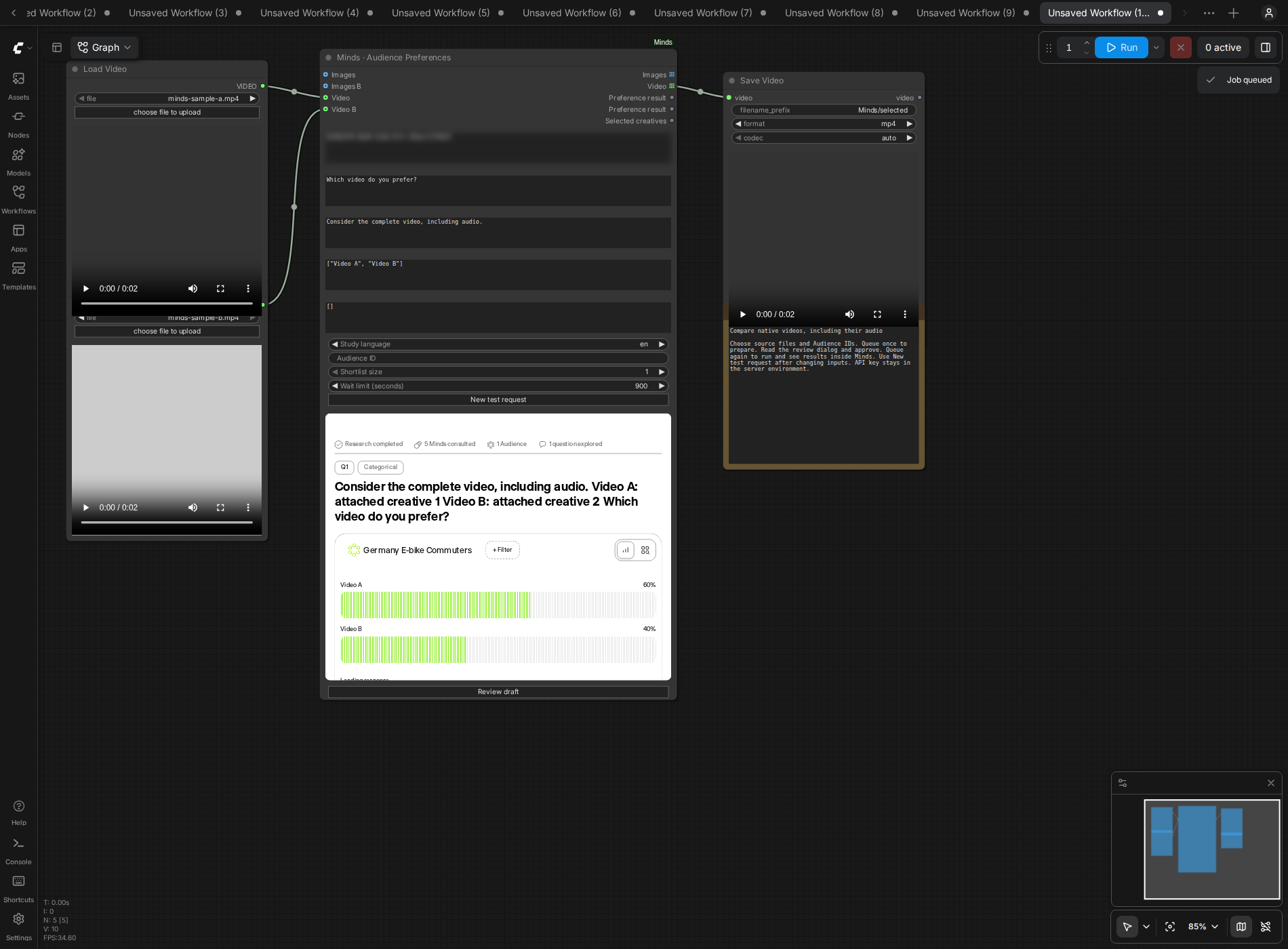Expand the logo main menu chevron
The width and height of the screenshot is (1288, 949).
pos(30,48)
